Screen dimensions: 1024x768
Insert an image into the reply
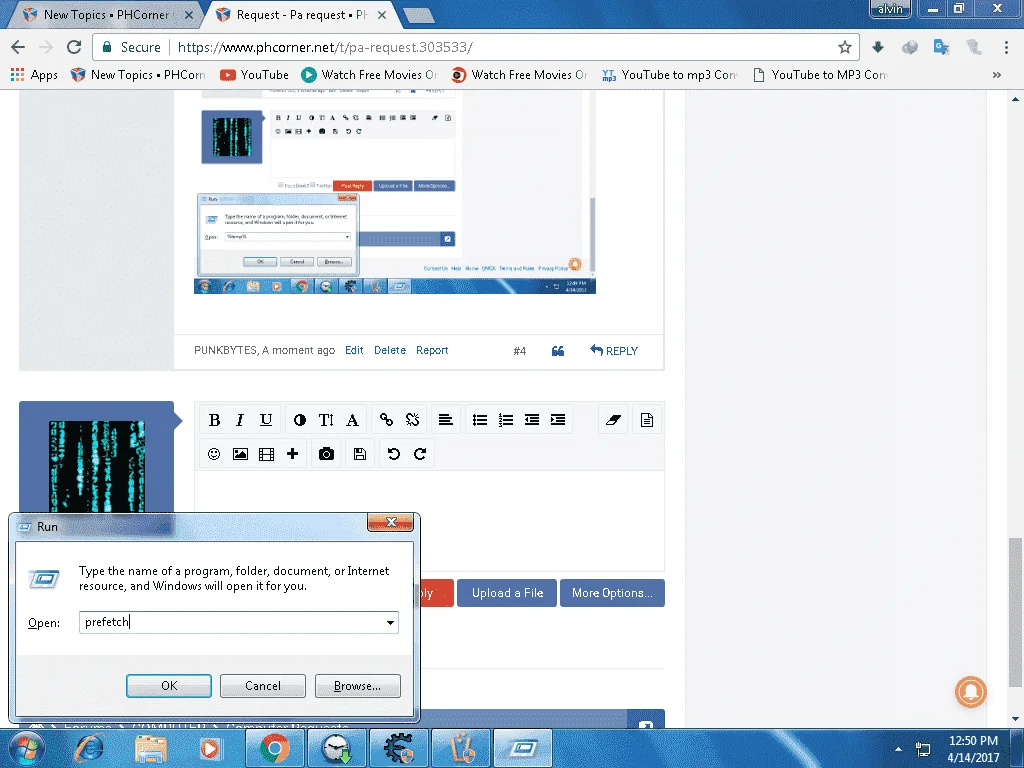(x=240, y=454)
